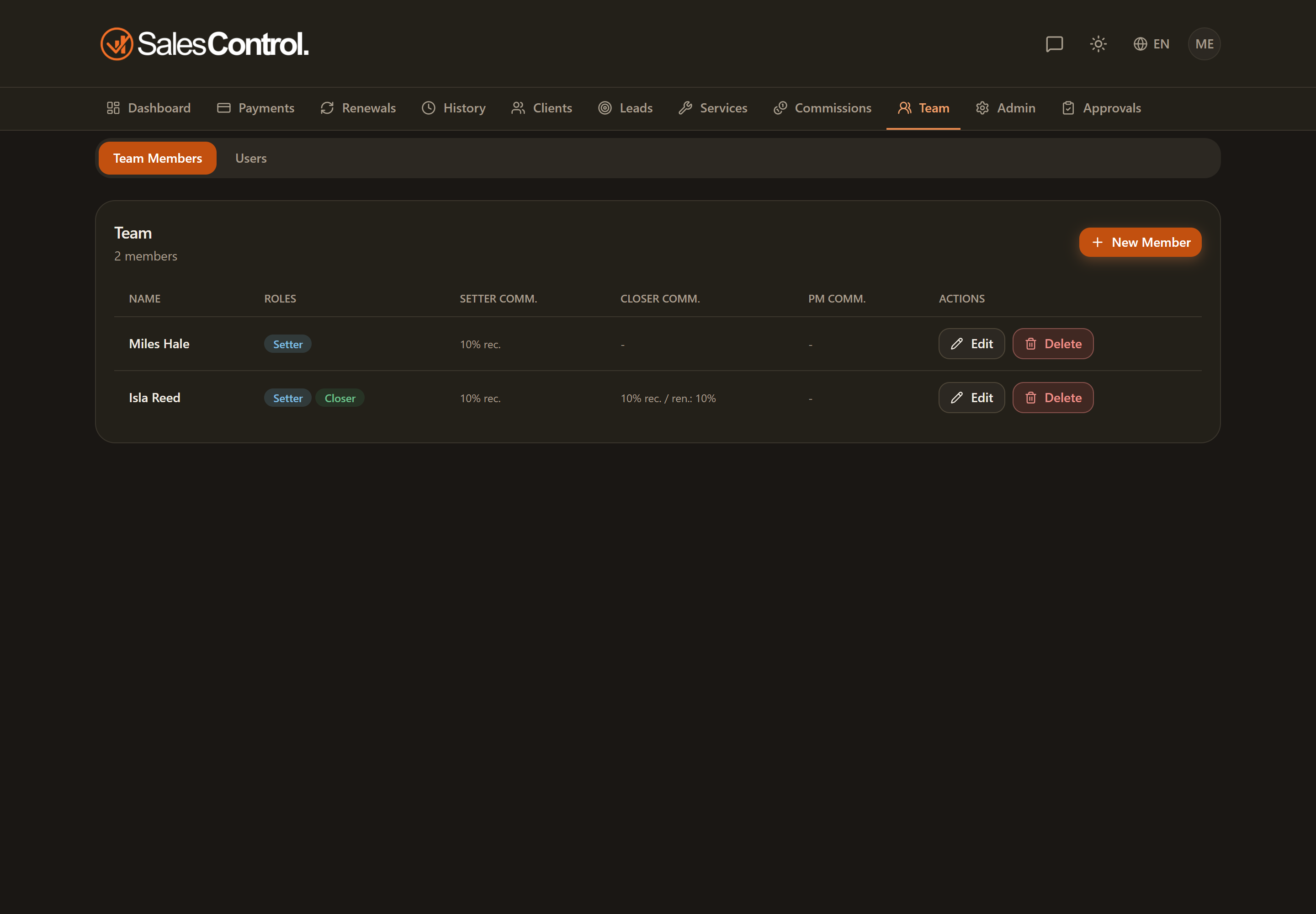Viewport: 1316px width, 914px height.
Task: Open the Leads tab
Action: [x=626, y=108]
